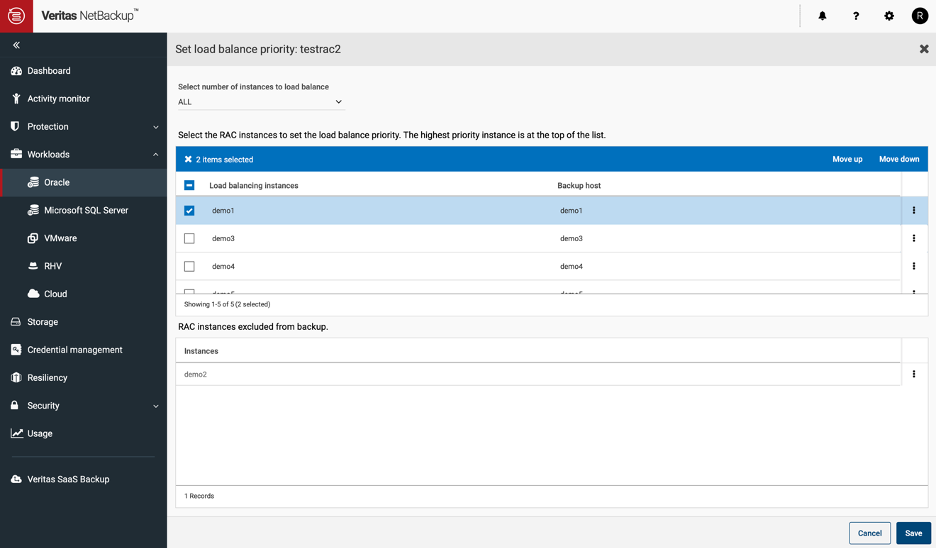Click the Activity monitor figure icon
Screen dimensions: 936x548
[16, 98]
